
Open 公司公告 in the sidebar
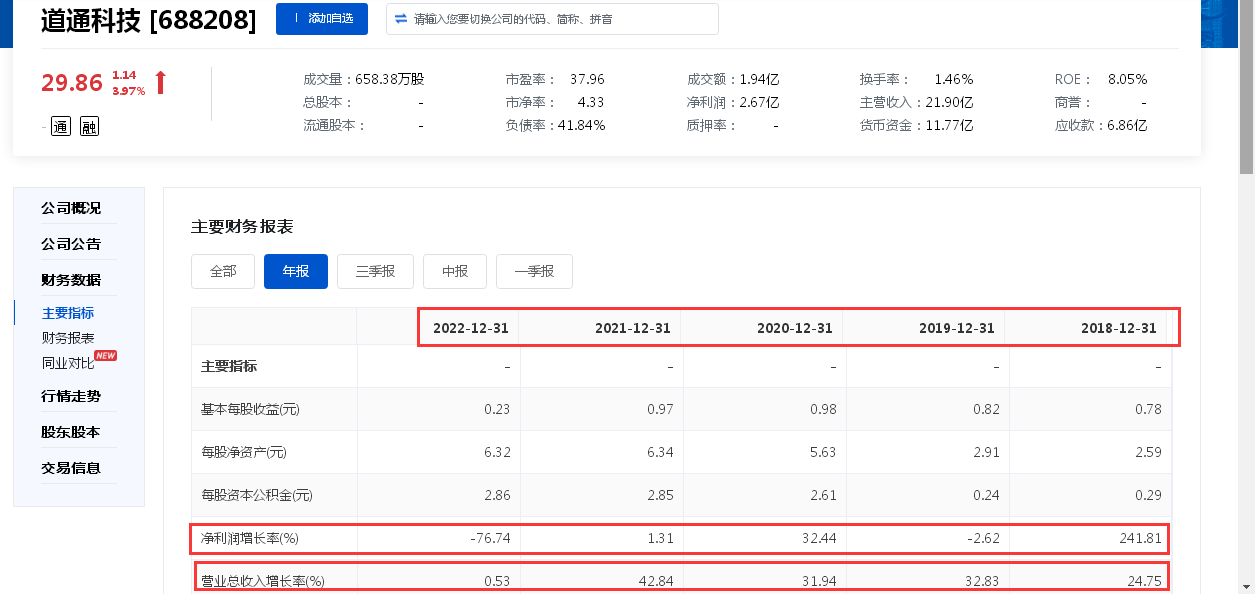pyautogui.click(x=71, y=244)
